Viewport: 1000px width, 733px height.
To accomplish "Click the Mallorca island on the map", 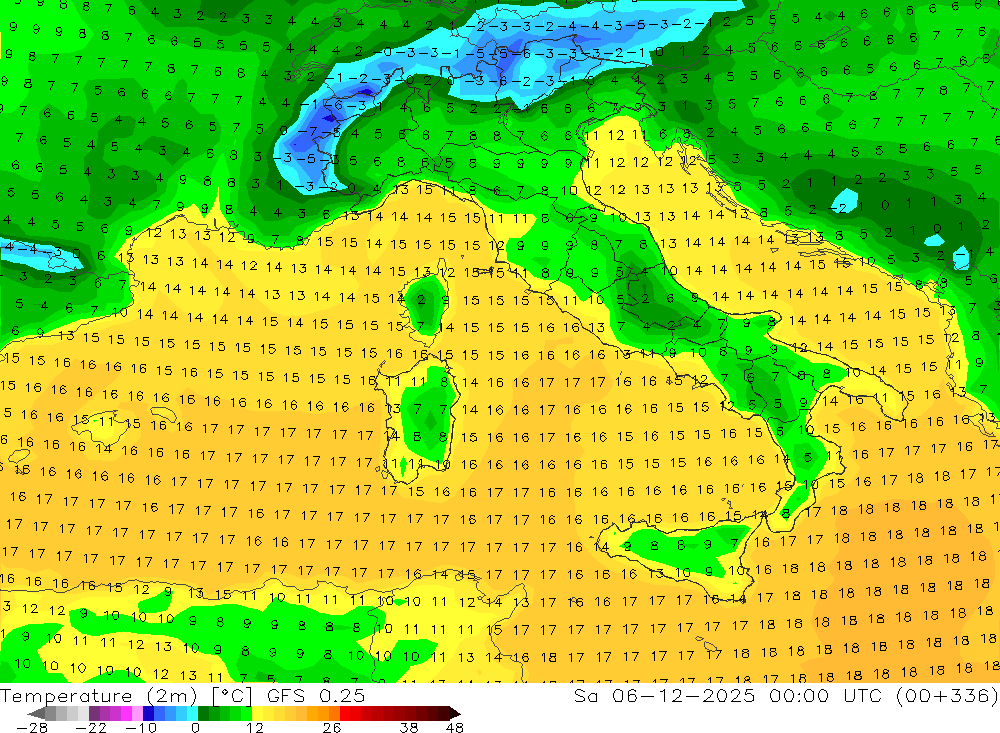I will (x=99, y=429).
